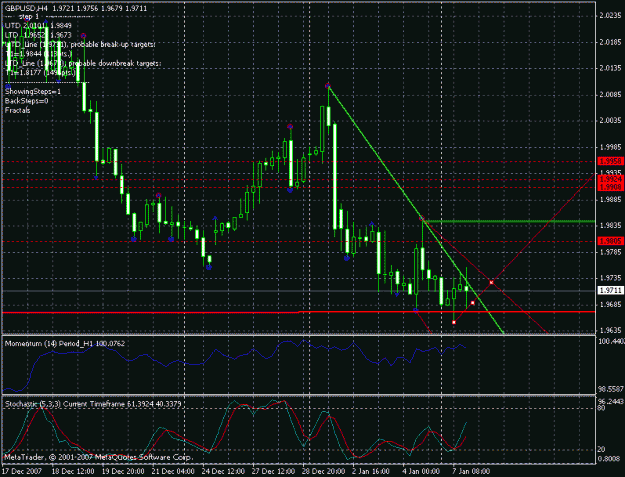Click the '19 Dec 20:00' time axis label

(x=123, y=471)
